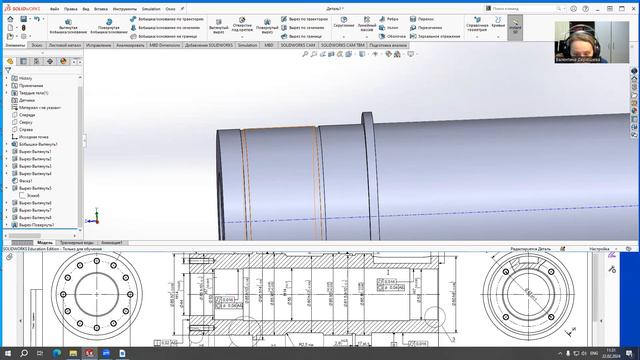Select Extruded Boss/Base tool
This screenshot has width=640, height=360.
68,26
